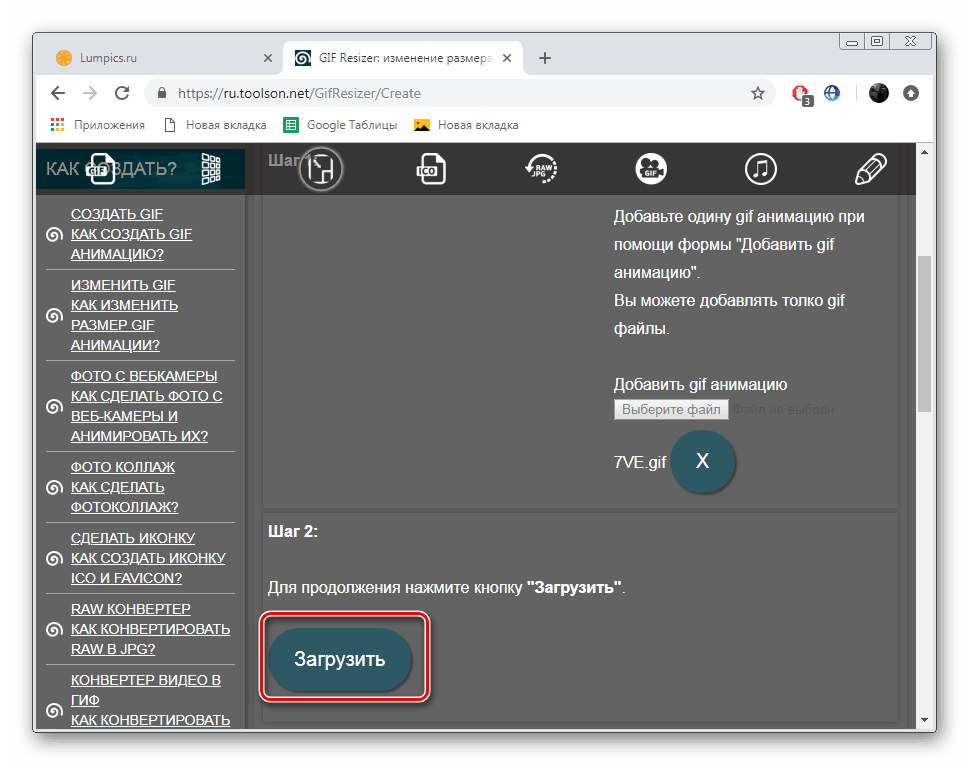The height and width of the screenshot is (765, 969).
Task: Open the video to GIF converter icon
Action: [651, 169]
